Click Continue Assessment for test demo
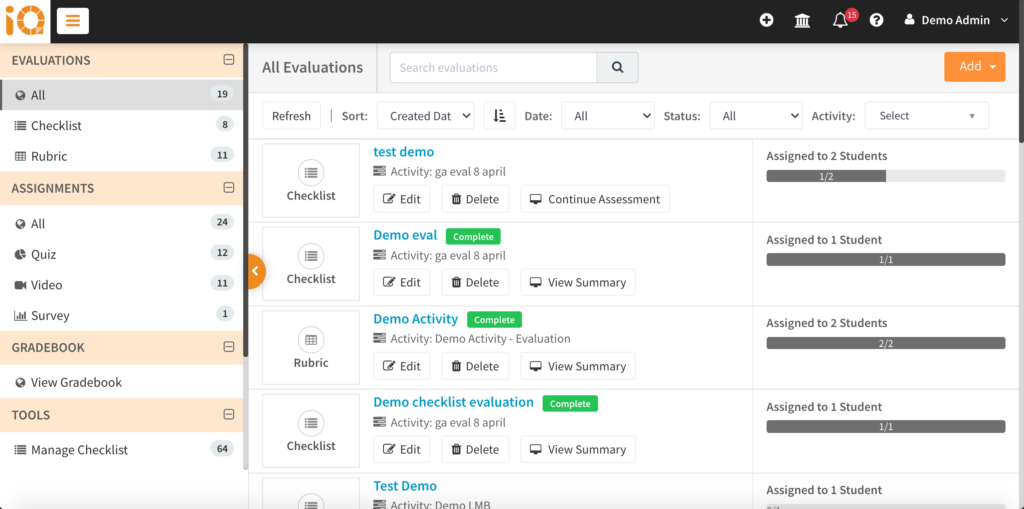The width and height of the screenshot is (1024, 509). click(x=594, y=199)
